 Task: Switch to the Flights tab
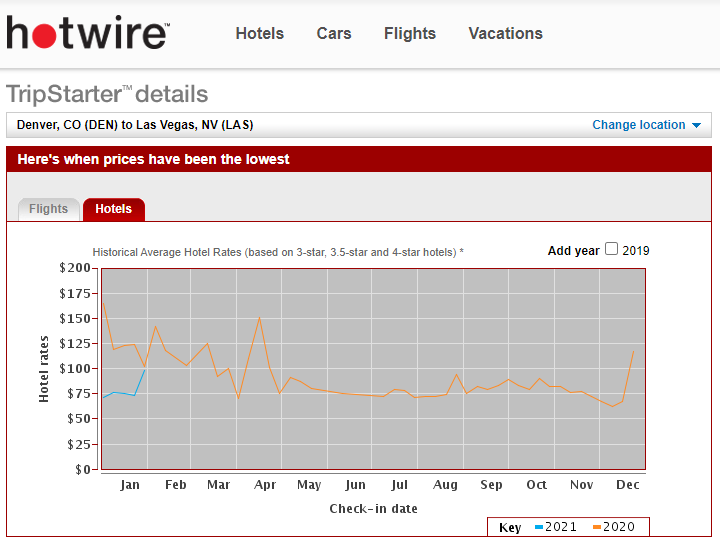point(49,209)
